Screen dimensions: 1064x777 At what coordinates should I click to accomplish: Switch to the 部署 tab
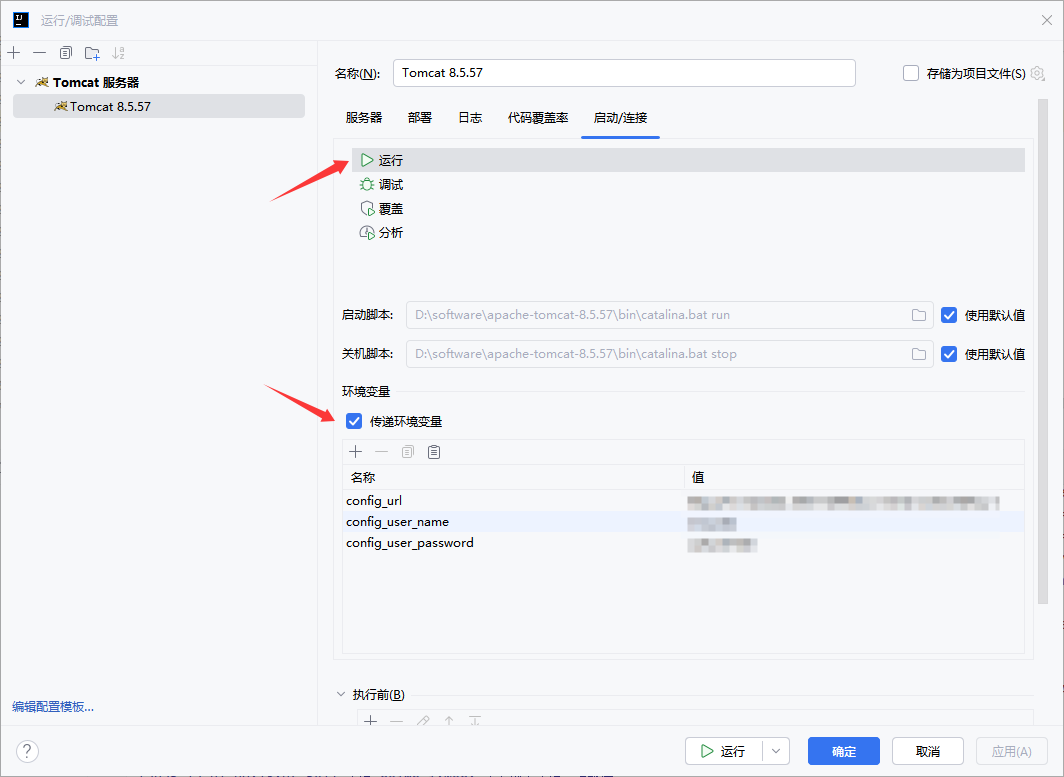419,118
